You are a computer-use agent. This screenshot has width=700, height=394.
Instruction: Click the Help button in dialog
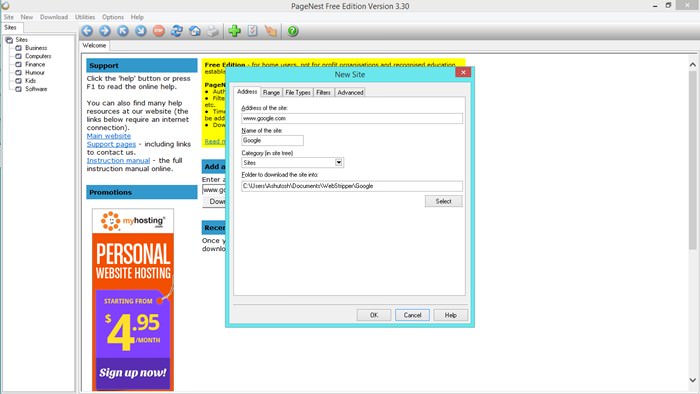[x=450, y=315]
